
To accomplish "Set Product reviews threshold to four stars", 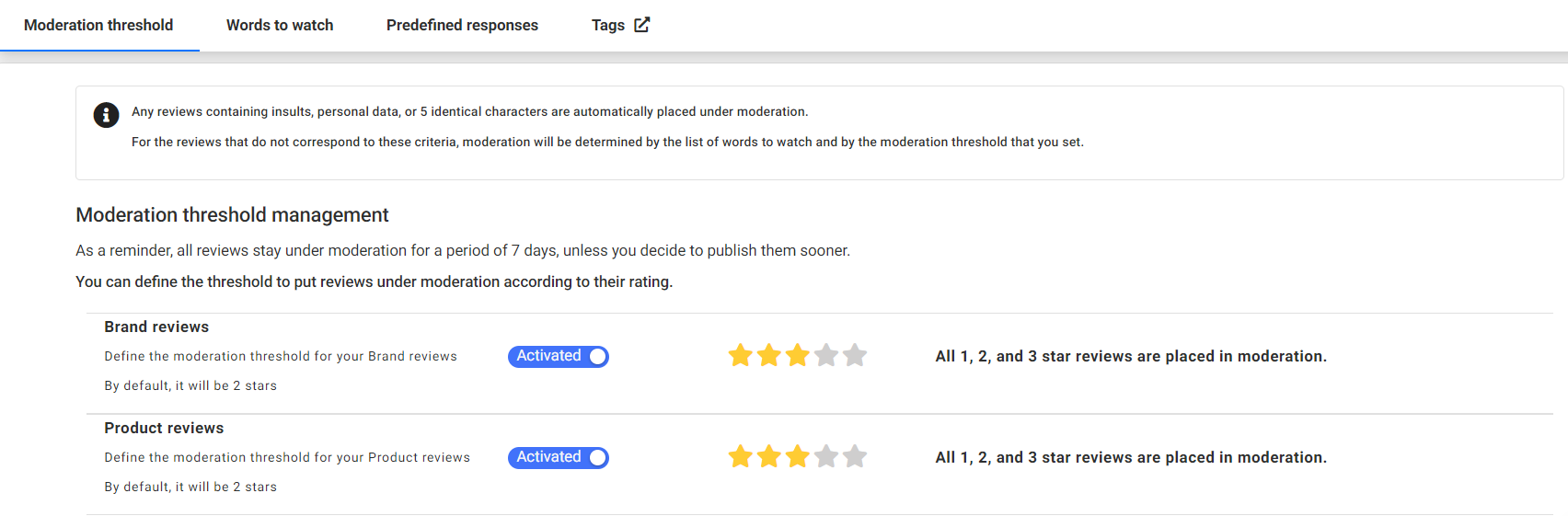I will [x=826, y=457].
